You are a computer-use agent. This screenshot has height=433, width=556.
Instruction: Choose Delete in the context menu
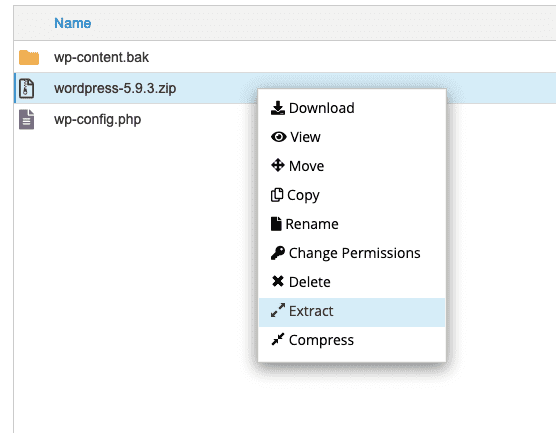pos(352,282)
